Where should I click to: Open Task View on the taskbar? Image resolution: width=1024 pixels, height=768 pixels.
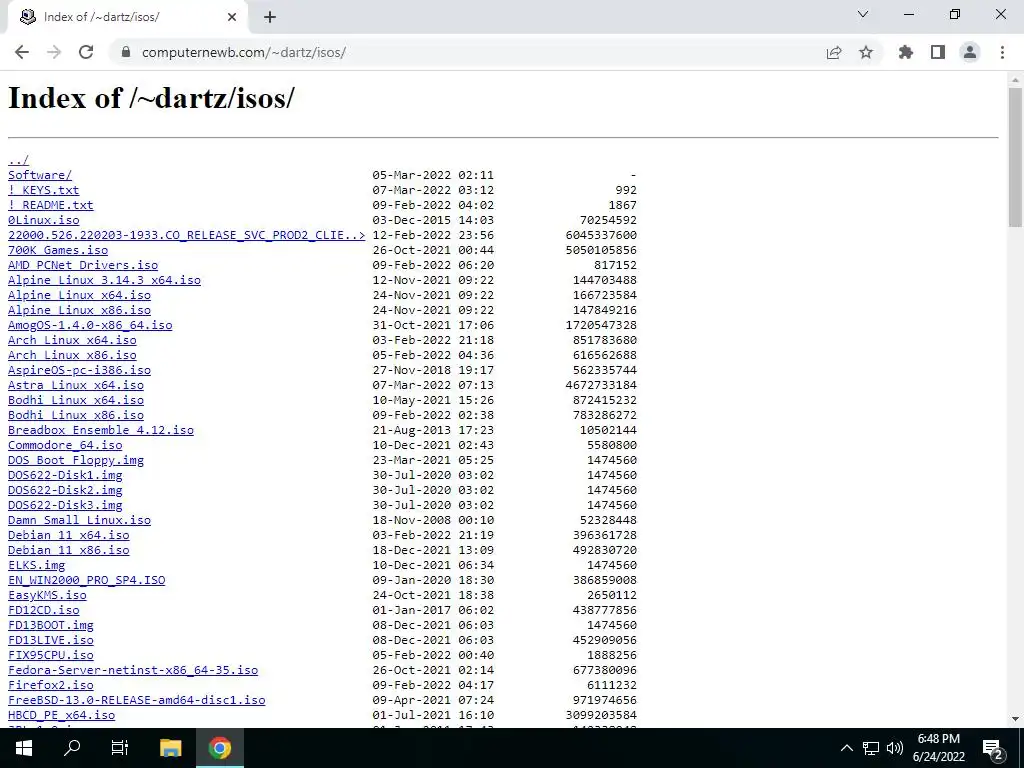(x=120, y=748)
